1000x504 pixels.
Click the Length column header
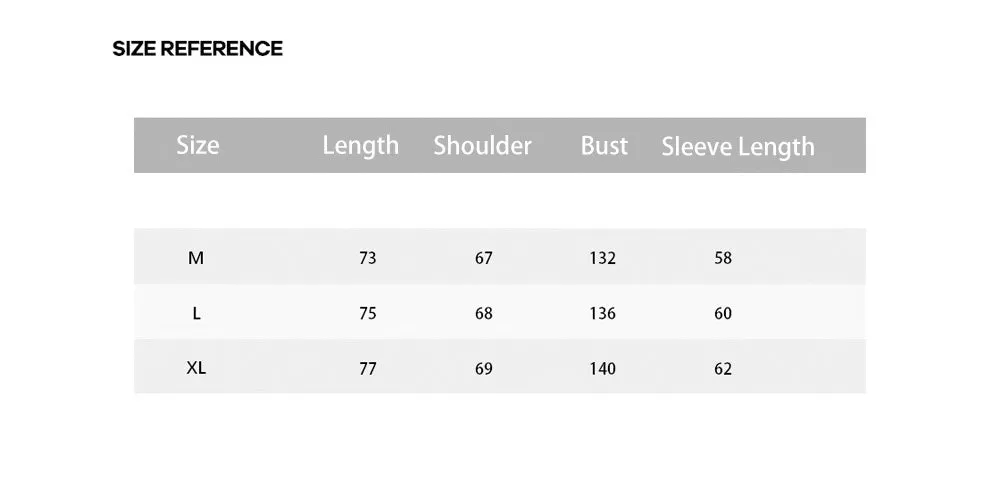click(x=360, y=146)
